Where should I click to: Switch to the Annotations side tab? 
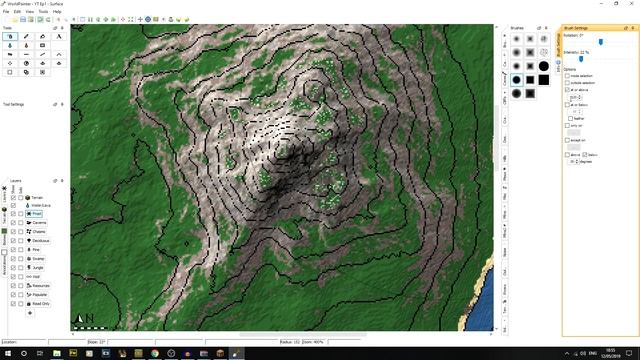pyautogui.click(x=4, y=263)
